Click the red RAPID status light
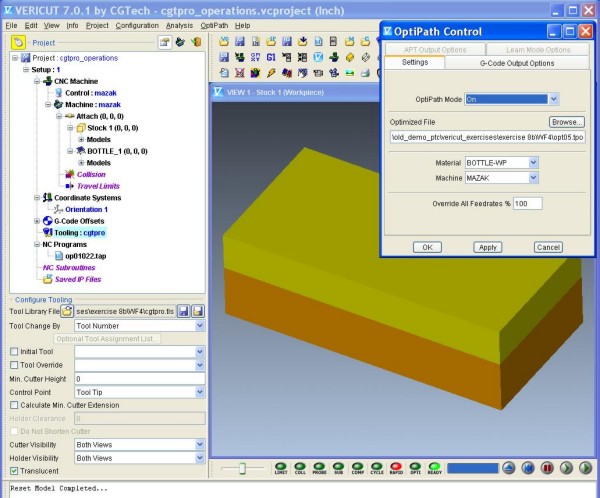 pyautogui.click(x=396, y=468)
